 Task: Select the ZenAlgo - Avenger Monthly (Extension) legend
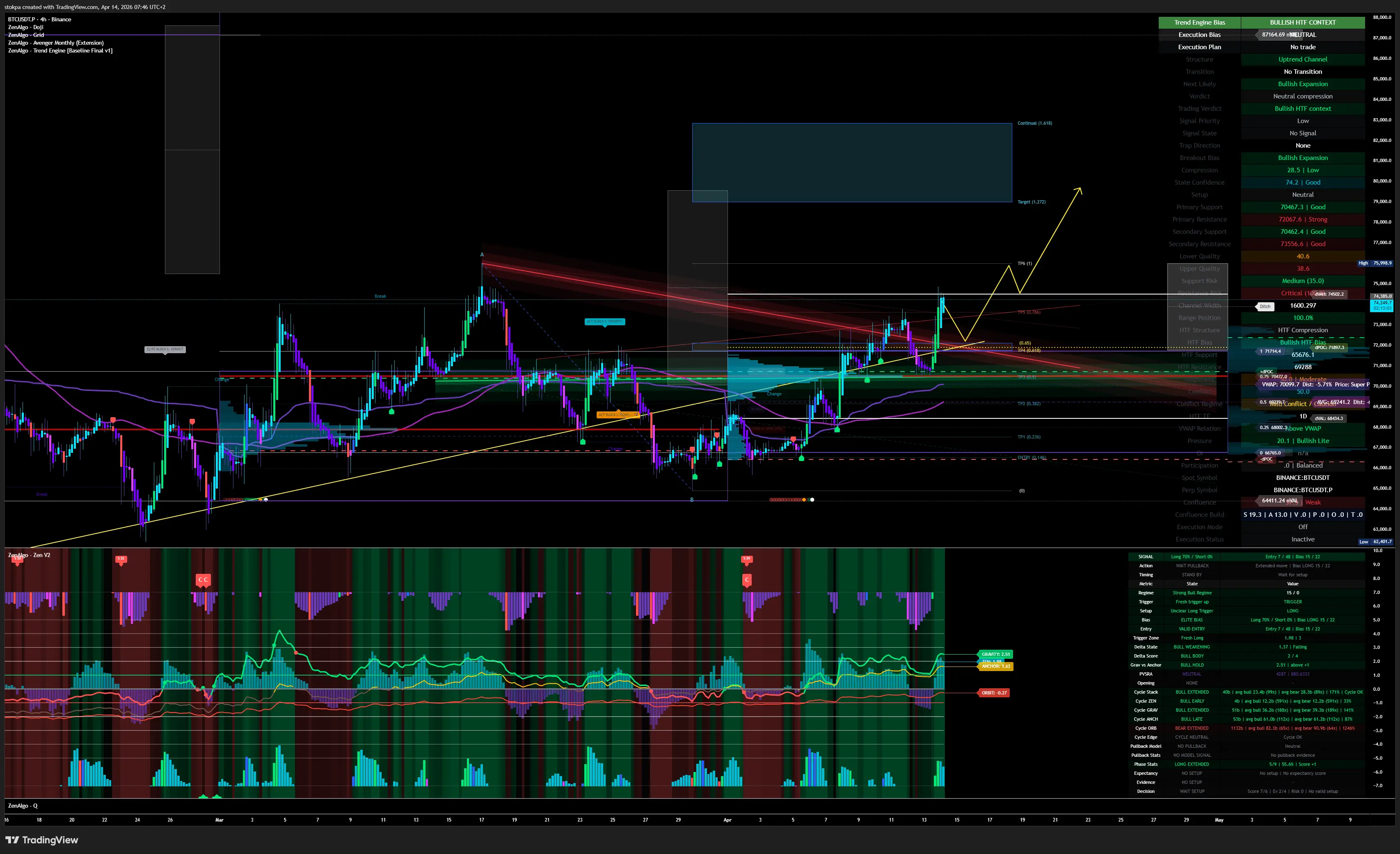pos(55,43)
